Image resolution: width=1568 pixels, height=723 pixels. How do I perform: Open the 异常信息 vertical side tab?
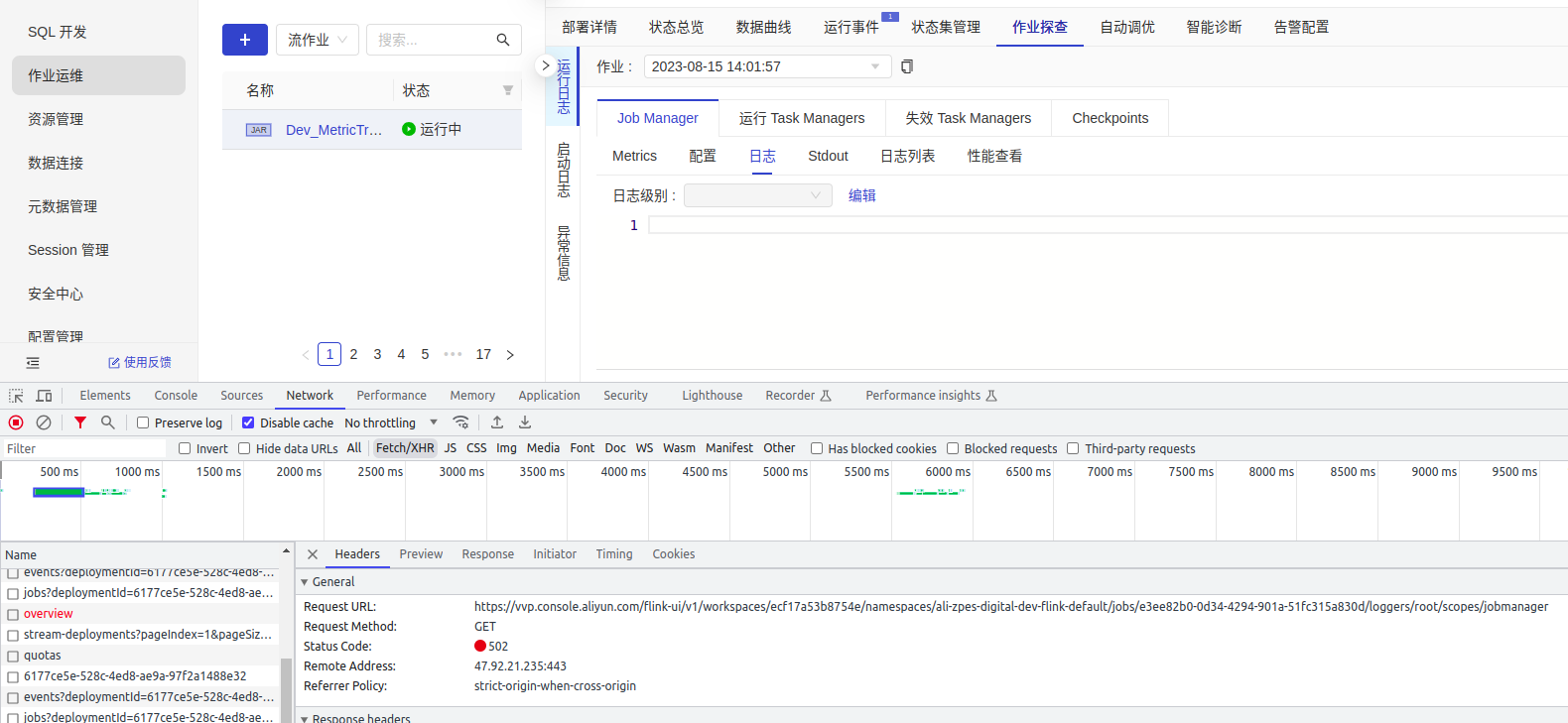click(563, 254)
